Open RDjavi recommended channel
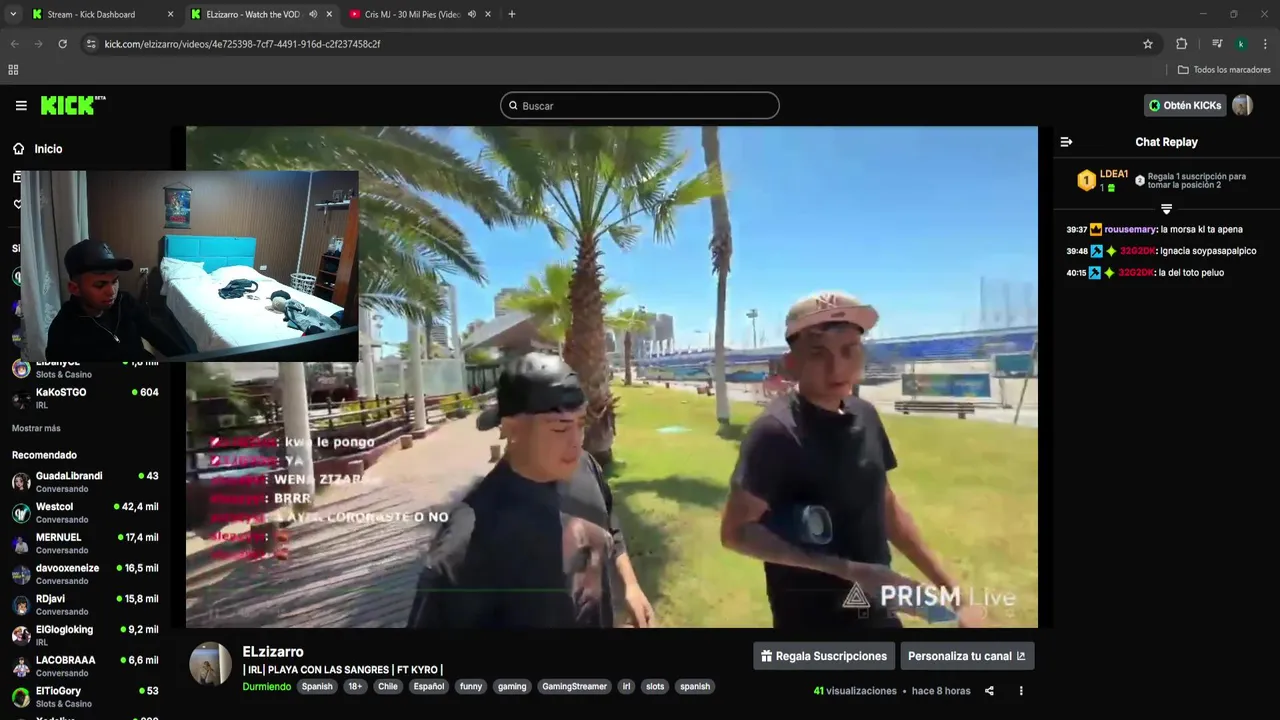1280x720 pixels. [x=85, y=605]
